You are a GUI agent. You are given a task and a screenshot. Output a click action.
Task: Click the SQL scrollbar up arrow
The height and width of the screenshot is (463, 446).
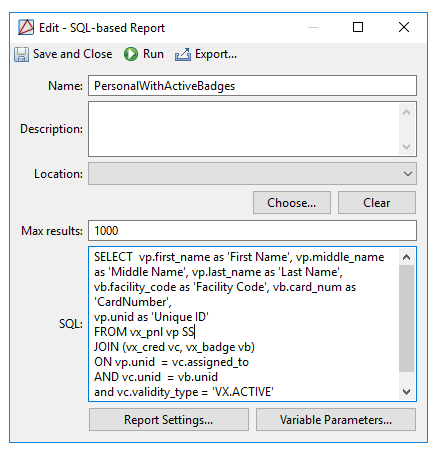(406, 257)
